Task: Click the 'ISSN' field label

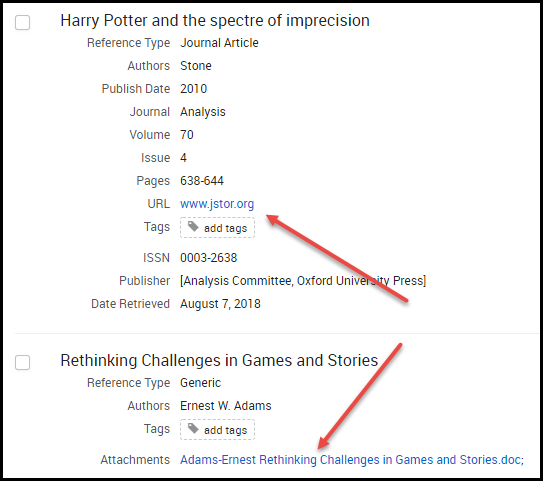Action: point(157,258)
